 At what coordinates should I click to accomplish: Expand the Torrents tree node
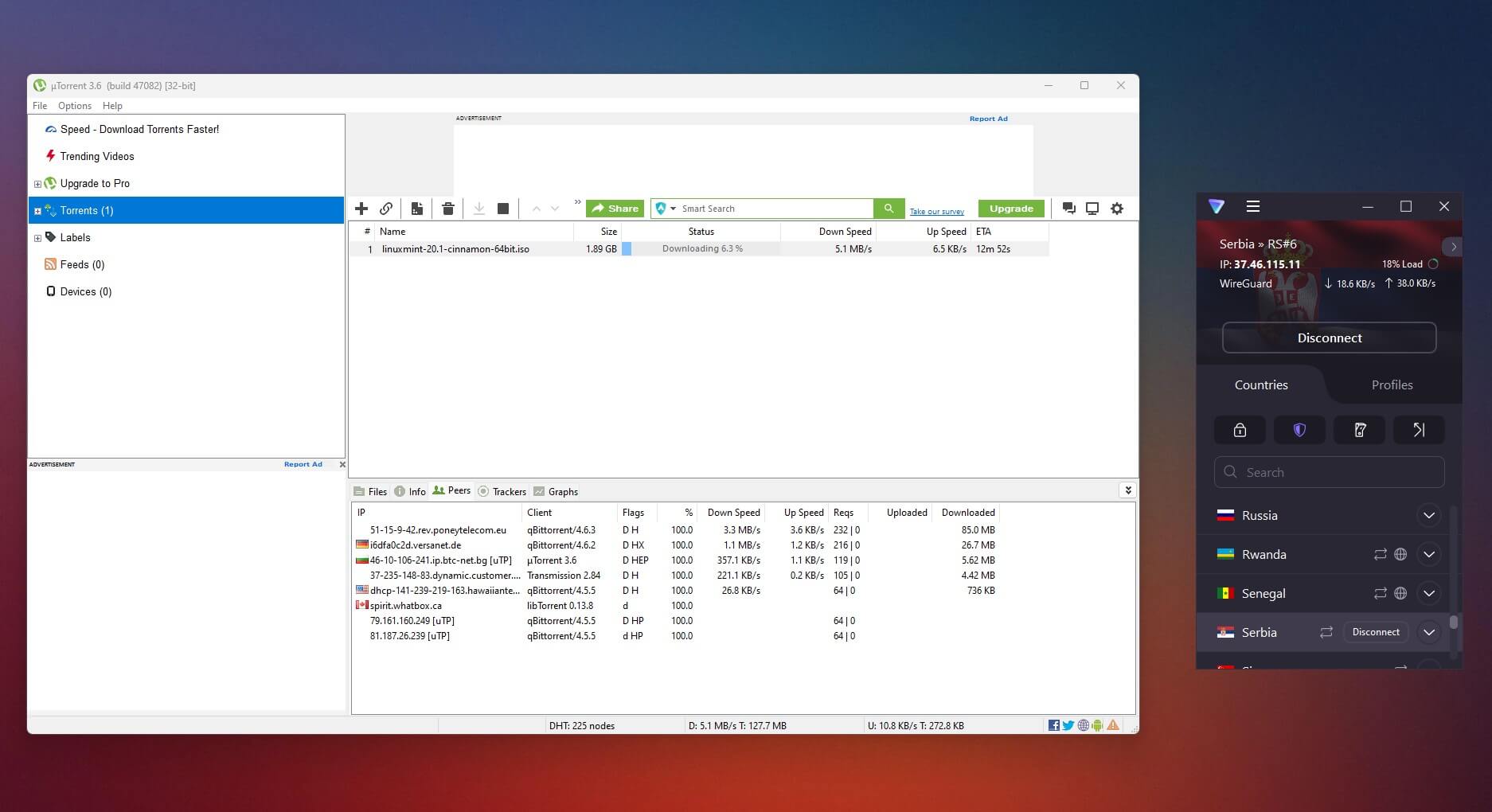[x=37, y=211]
